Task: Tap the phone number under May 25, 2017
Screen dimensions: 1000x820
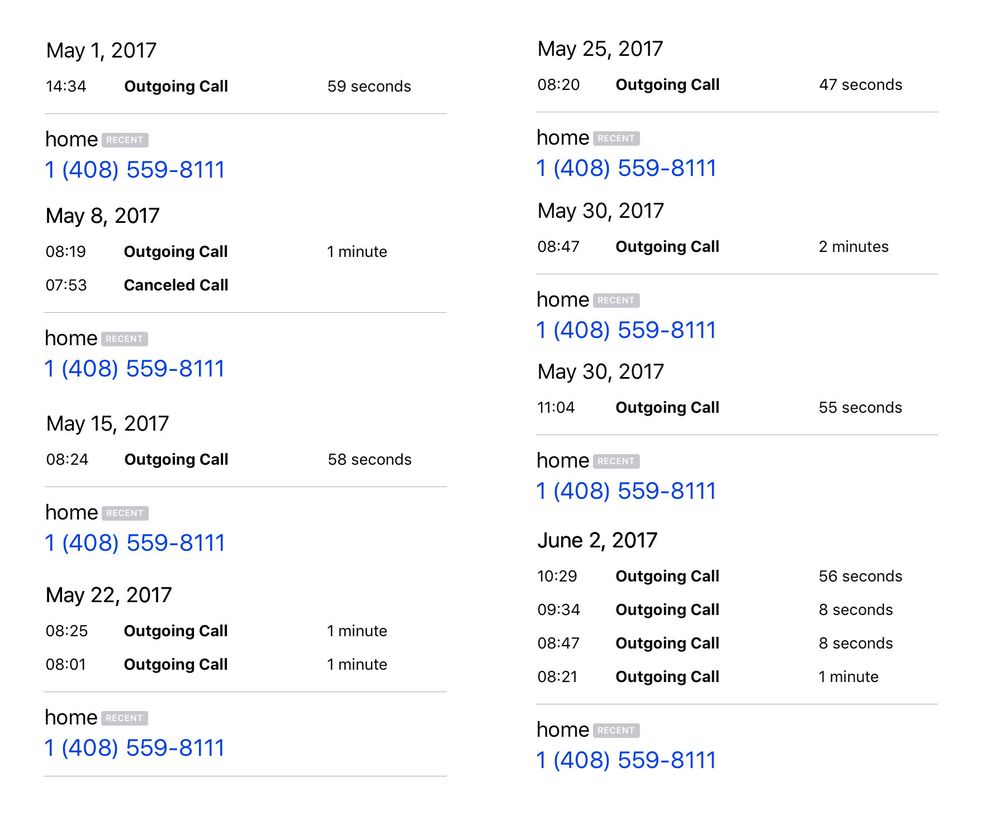Action: [626, 168]
